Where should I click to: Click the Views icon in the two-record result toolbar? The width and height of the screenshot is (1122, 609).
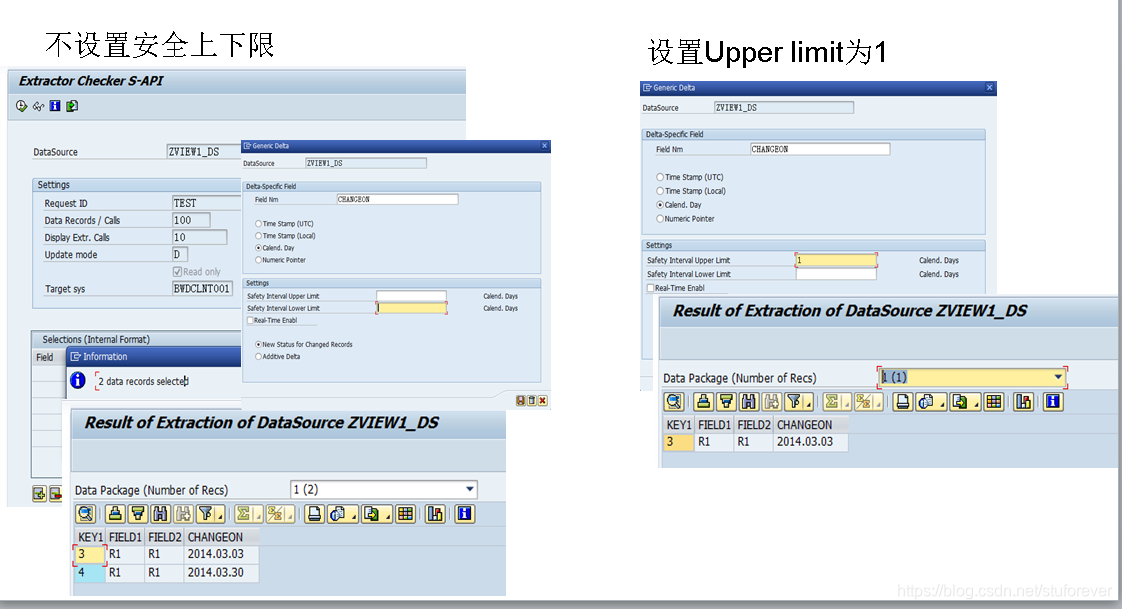[338, 514]
